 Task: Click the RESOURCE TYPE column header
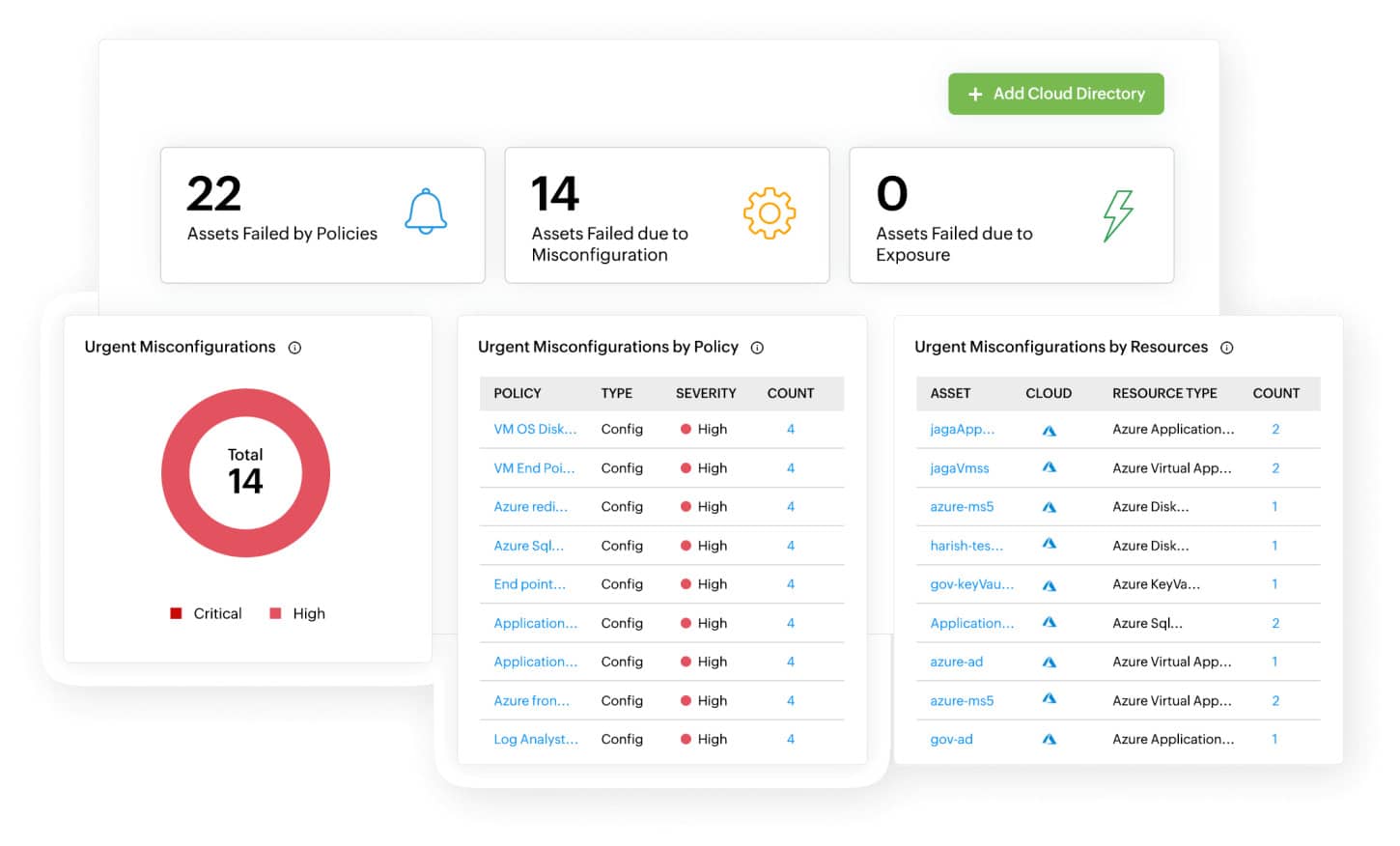[1164, 393]
